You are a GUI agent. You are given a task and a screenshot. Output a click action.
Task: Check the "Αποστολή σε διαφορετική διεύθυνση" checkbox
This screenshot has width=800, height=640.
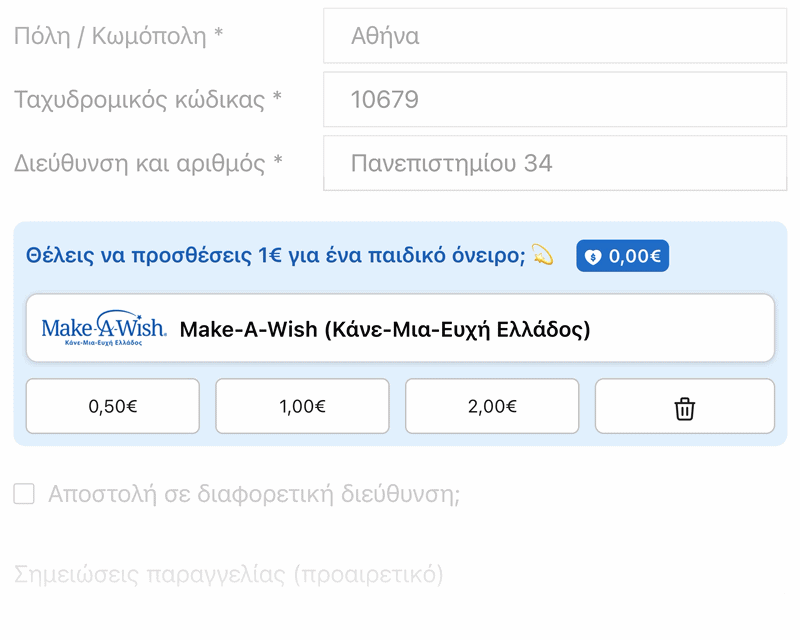point(25,493)
